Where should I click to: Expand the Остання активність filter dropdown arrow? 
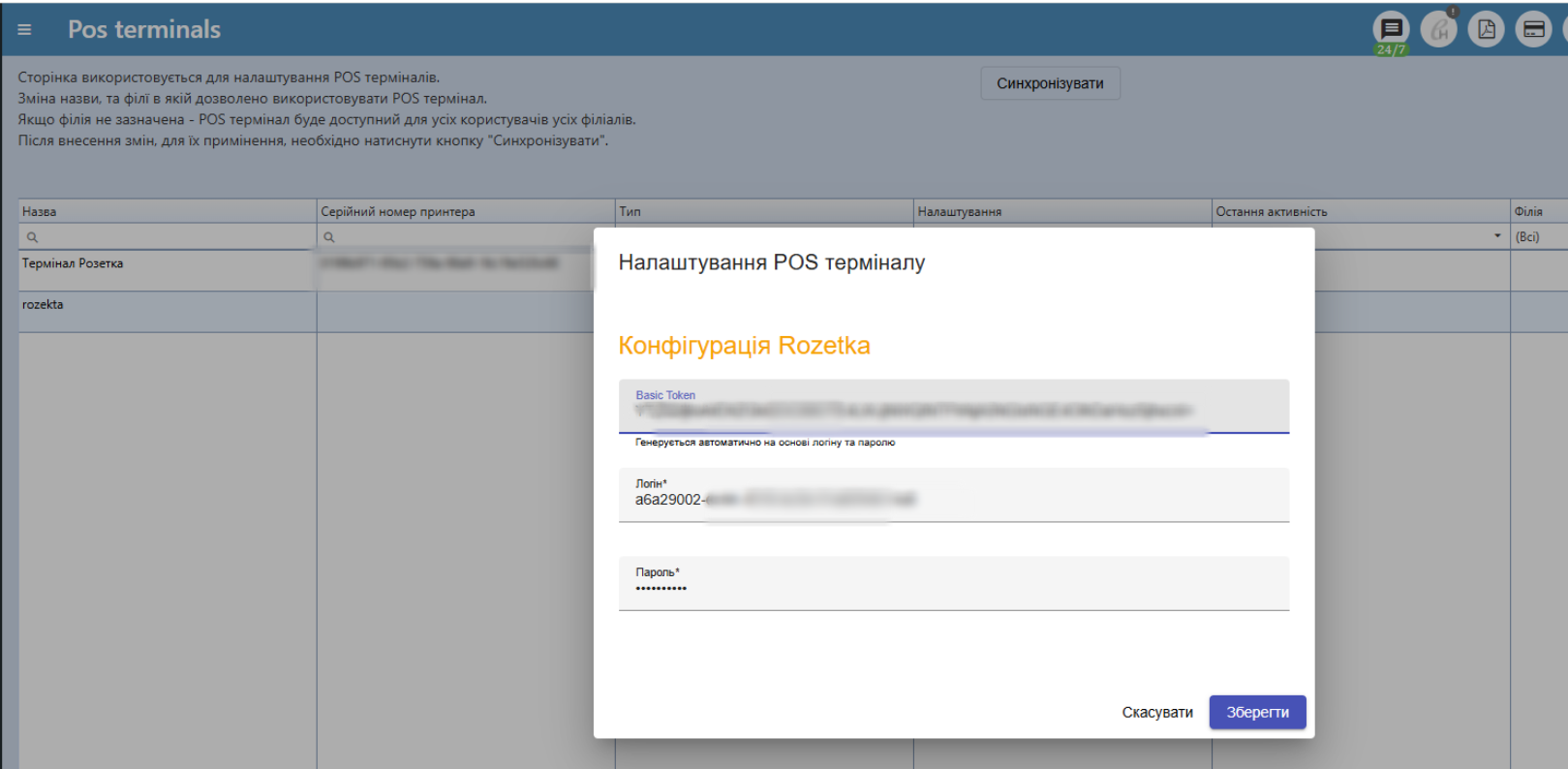(1497, 236)
